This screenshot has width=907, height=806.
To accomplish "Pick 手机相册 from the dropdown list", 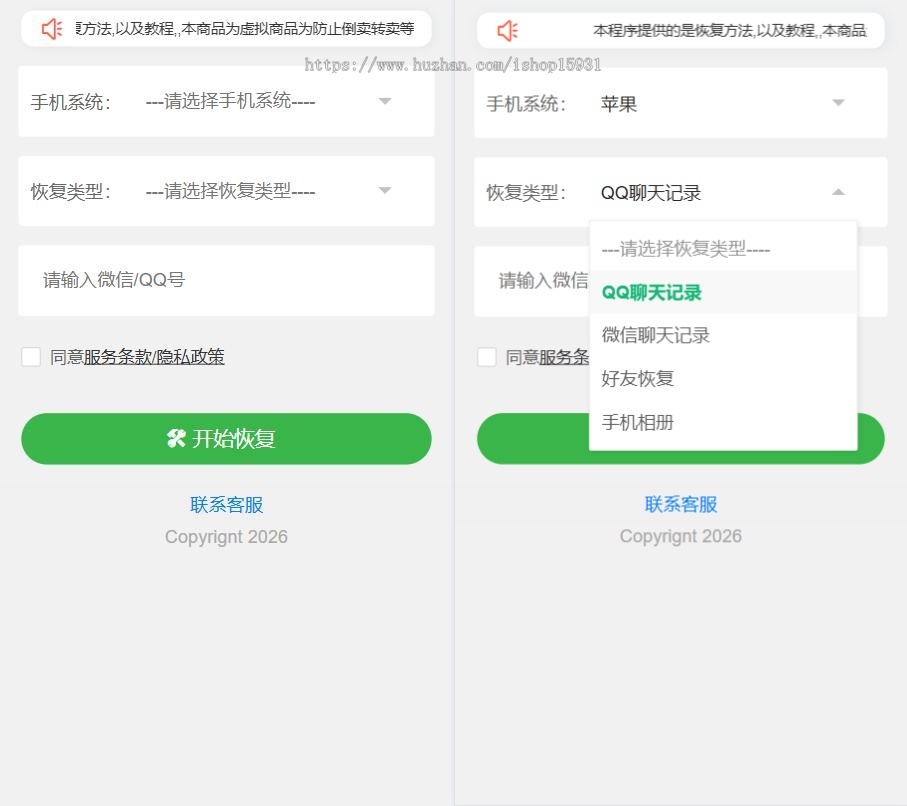I will [x=723, y=422].
